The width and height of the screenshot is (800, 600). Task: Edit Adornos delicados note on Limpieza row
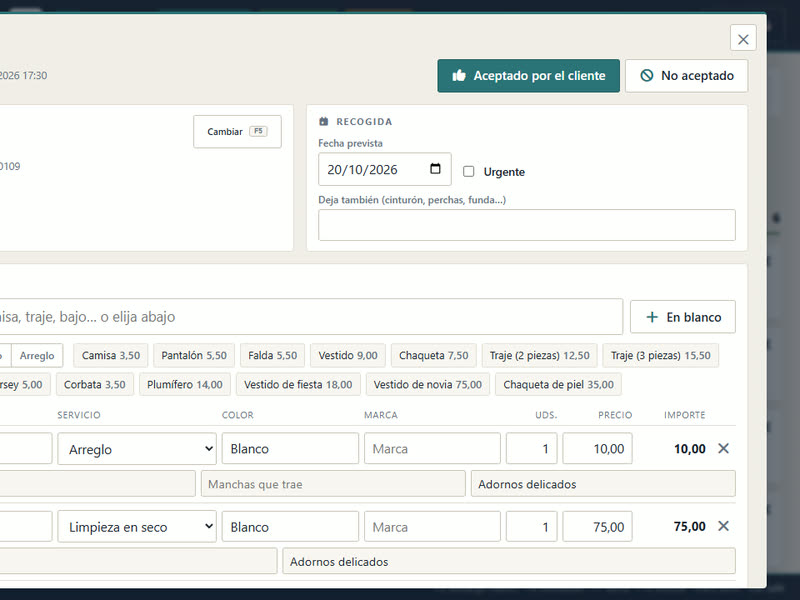click(x=509, y=561)
